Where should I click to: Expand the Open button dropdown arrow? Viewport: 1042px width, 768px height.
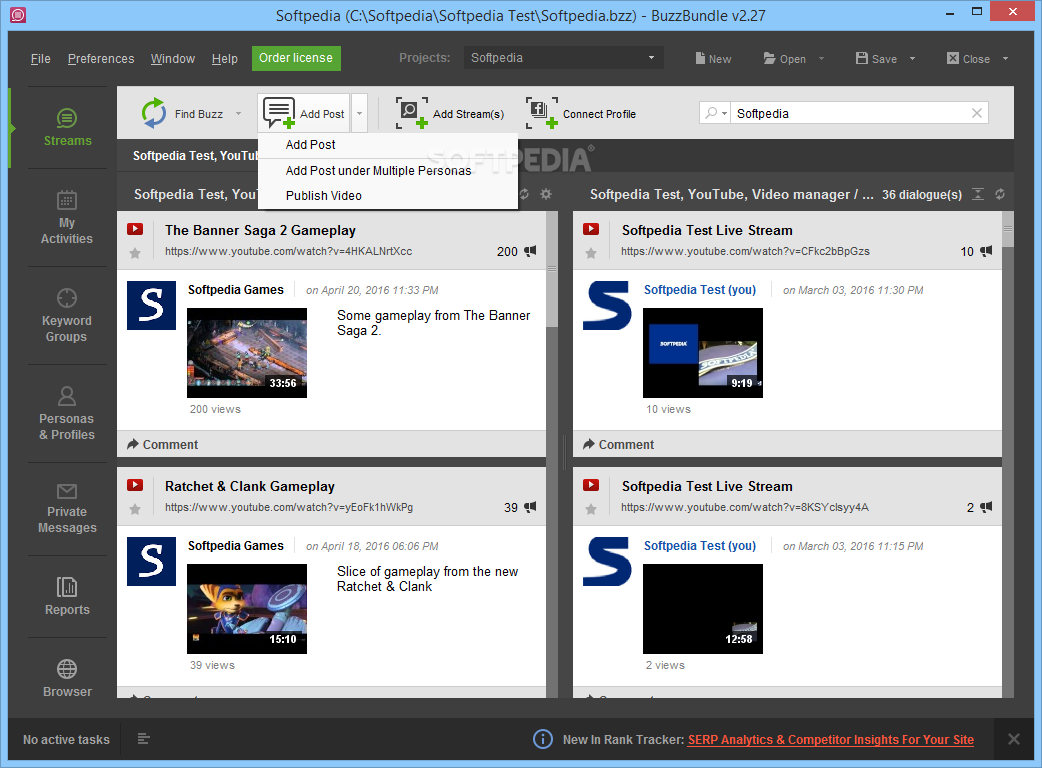[821, 58]
